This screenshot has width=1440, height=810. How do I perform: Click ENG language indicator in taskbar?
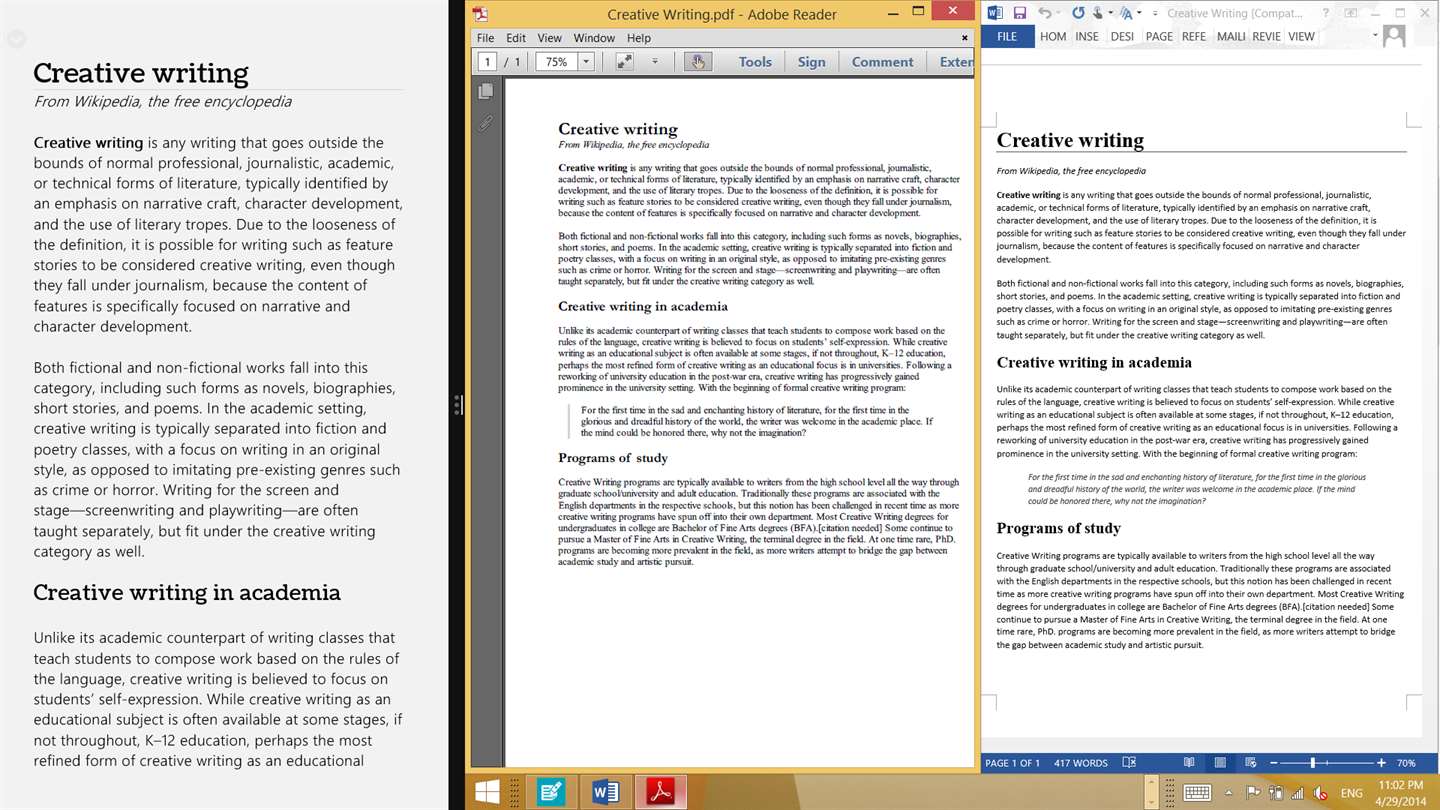coord(1352,793)
